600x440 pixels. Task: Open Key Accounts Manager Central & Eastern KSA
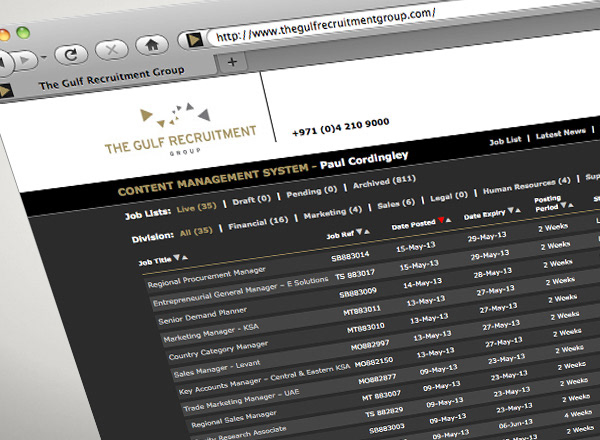point(264,379)
